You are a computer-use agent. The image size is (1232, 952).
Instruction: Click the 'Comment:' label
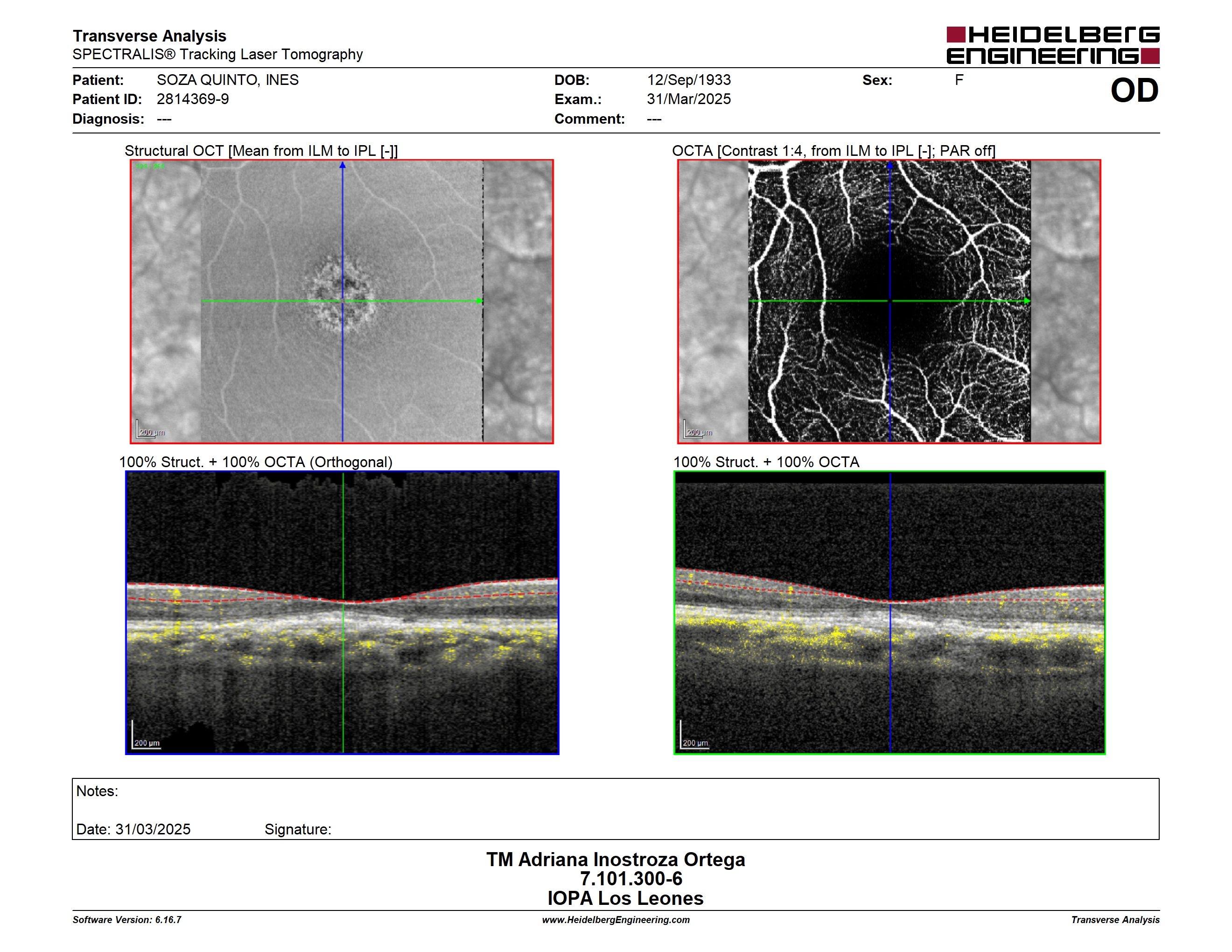click(x=589, y=119)
